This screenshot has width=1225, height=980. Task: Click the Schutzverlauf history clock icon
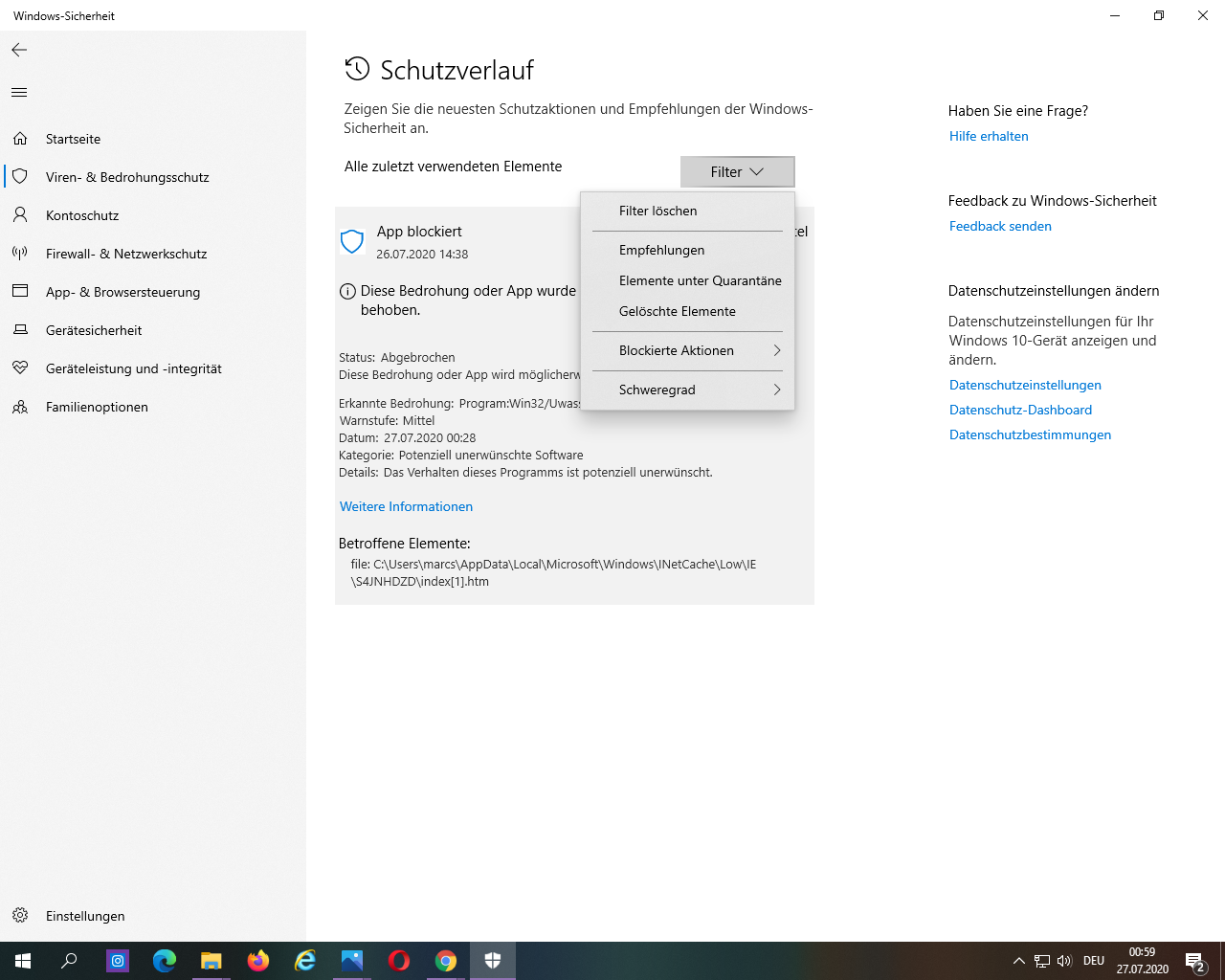click(357, 69)
